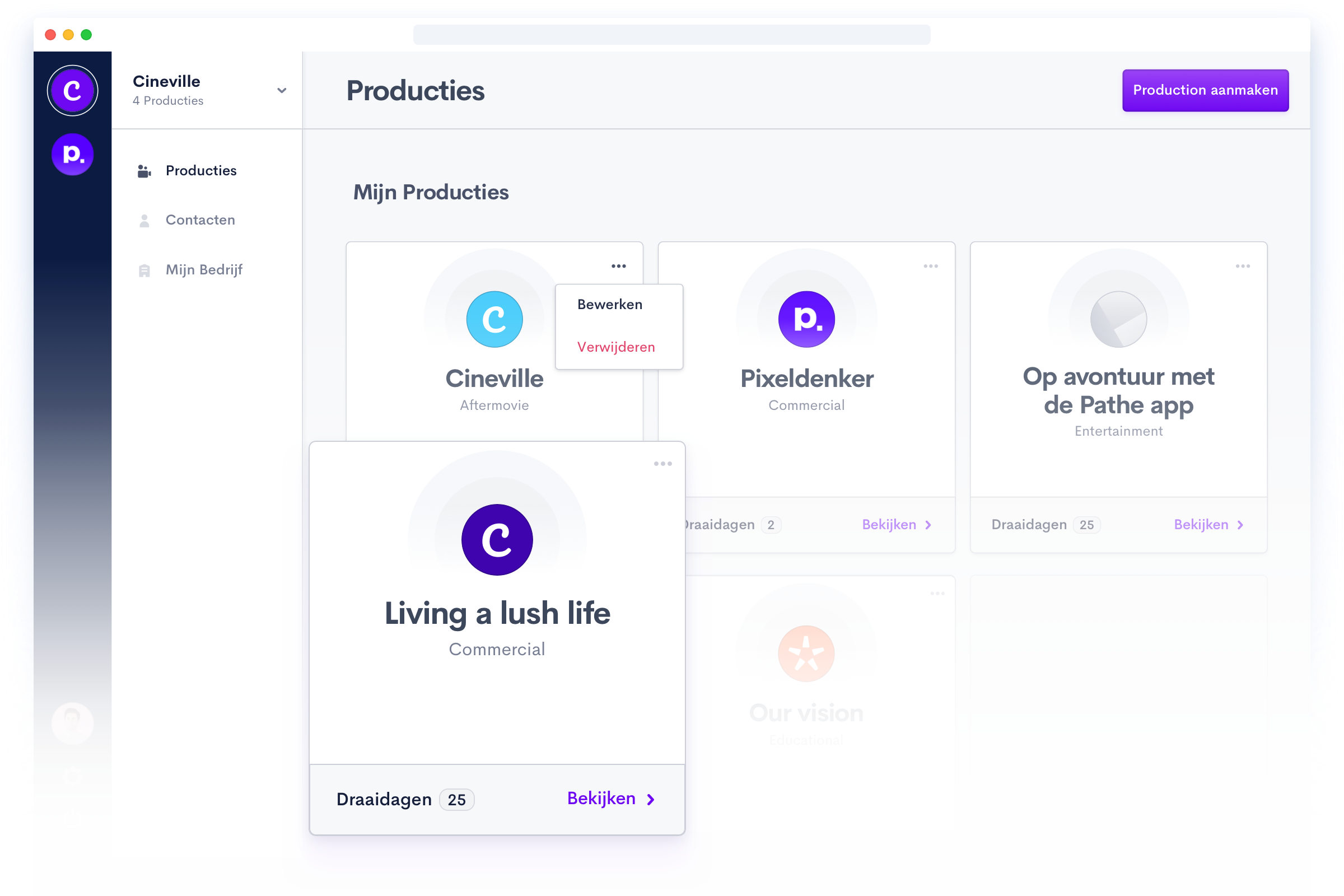The width and height of the screenshot is (1344, 896).
Task: Switch to the Pixeldenker workspace avatar
Action: coord(73,155)
